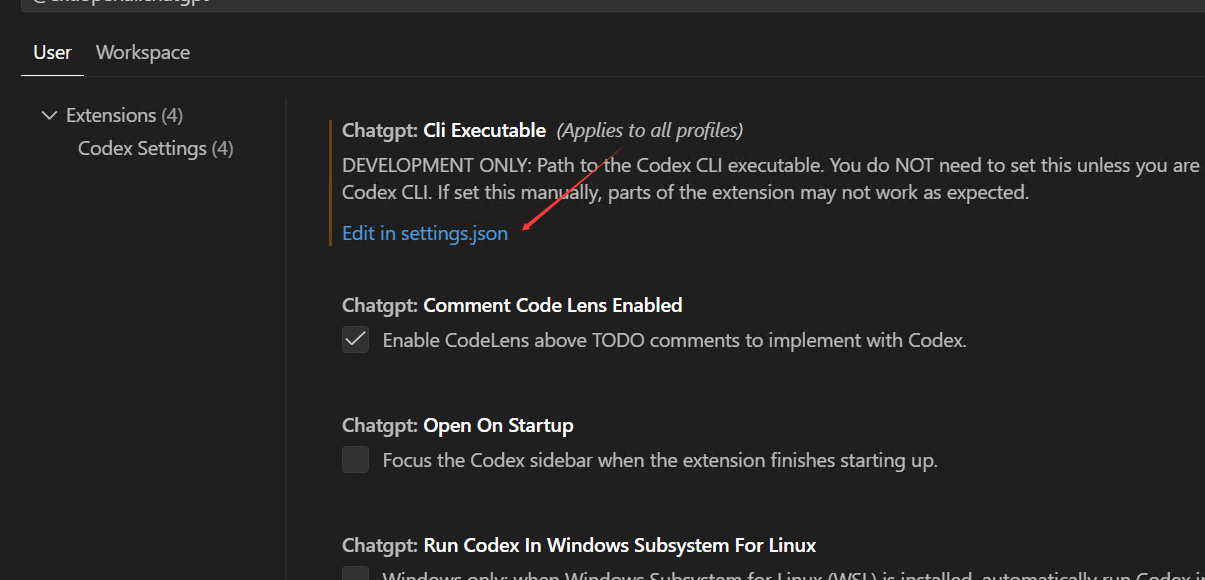Click the Cli Executable setting title
The image size is (1205, 580).
point(484,130)
